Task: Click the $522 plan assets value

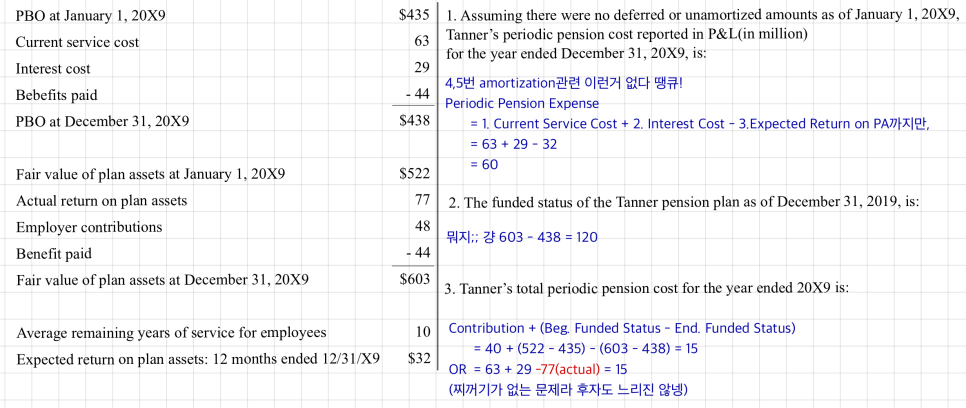Action: pyautogui.click(x=413, y=174)
